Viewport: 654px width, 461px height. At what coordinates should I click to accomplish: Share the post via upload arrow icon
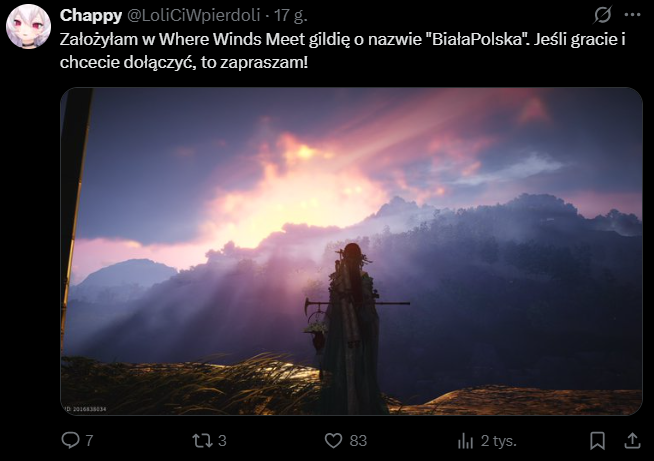tap(632, 441)
